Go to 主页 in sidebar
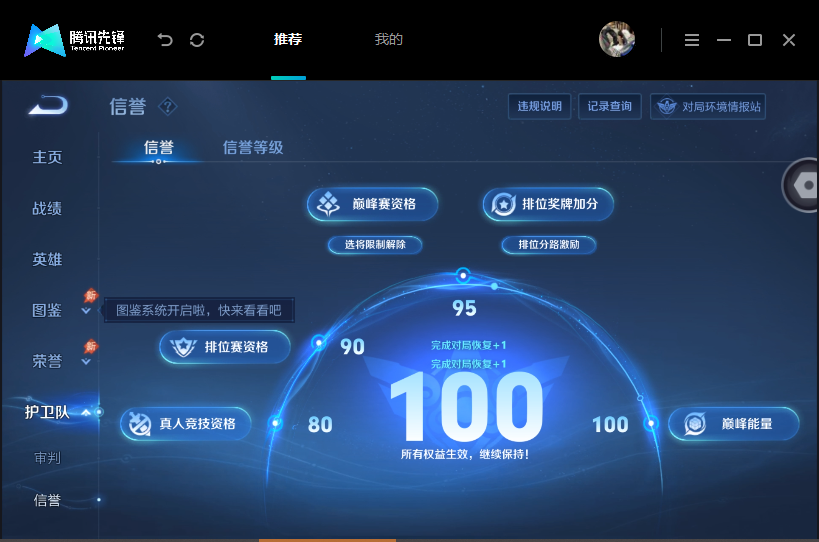The height and width of the screenshot is (542, 819). (x=47, y=157)
